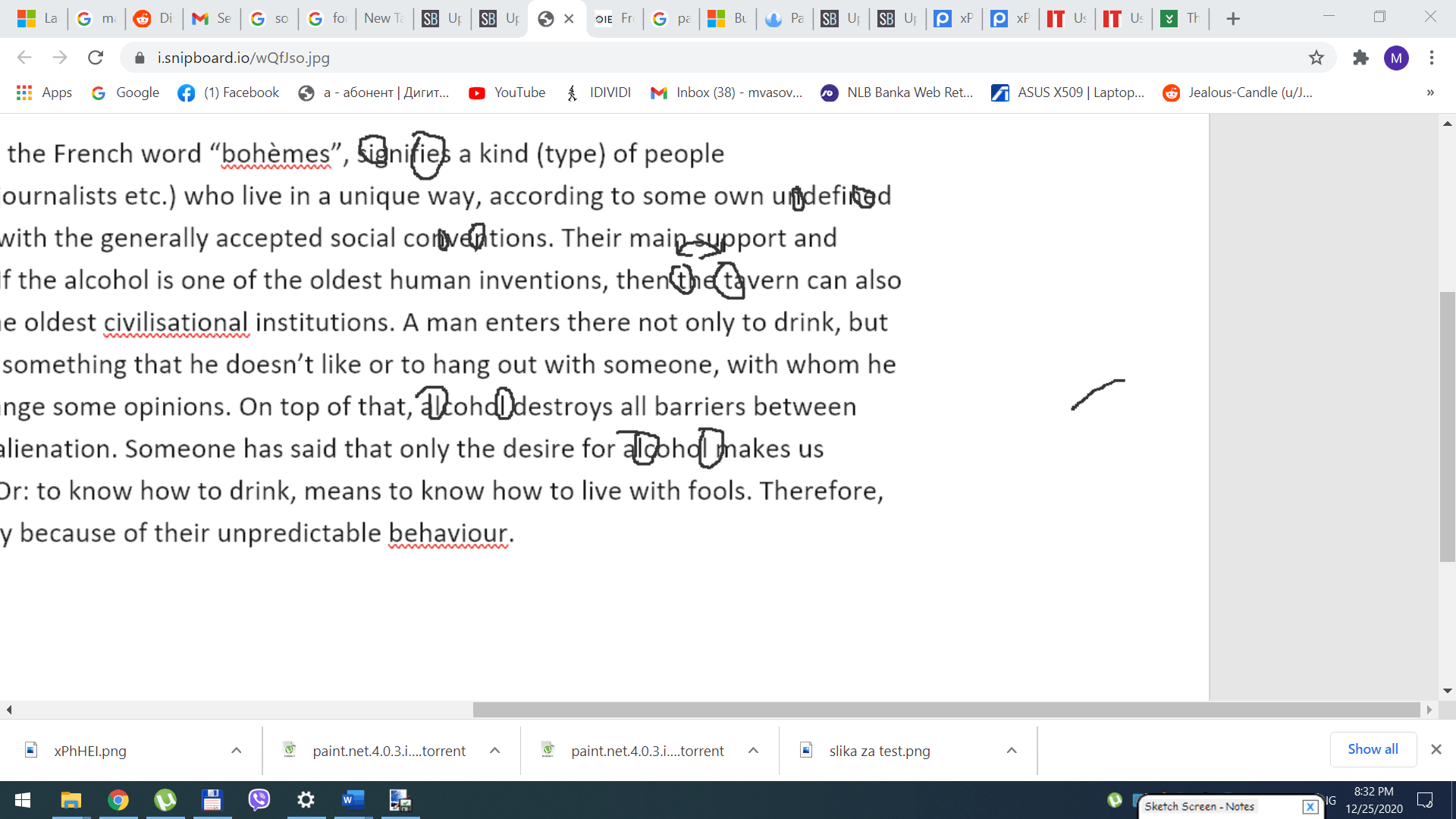Image resolution: width=1456 pixels, height=819 pixels.
Task: Expand options for xPhHEI.png download
Action: pos(236,751)
